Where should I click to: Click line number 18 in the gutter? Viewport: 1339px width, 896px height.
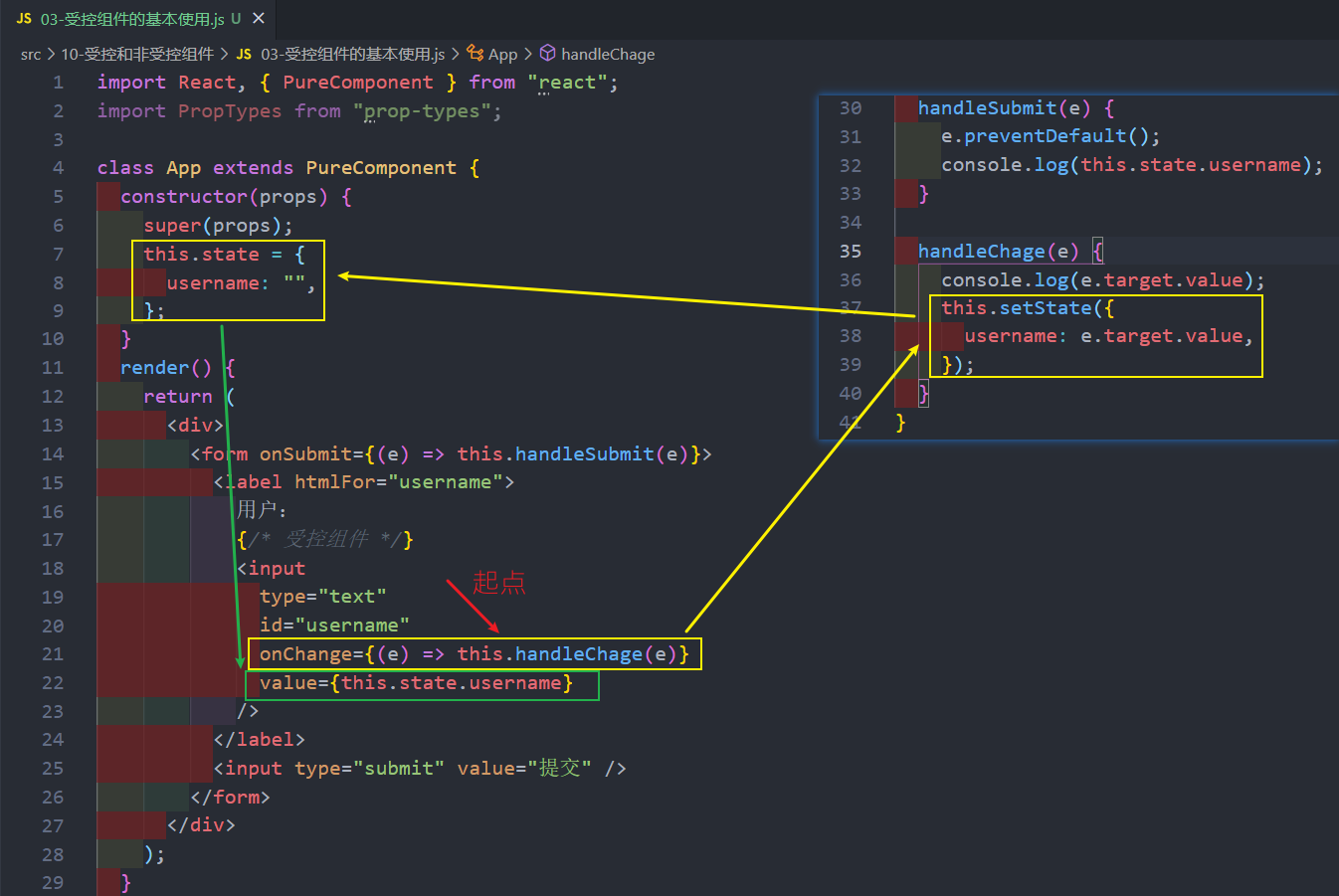pos(53,569)
